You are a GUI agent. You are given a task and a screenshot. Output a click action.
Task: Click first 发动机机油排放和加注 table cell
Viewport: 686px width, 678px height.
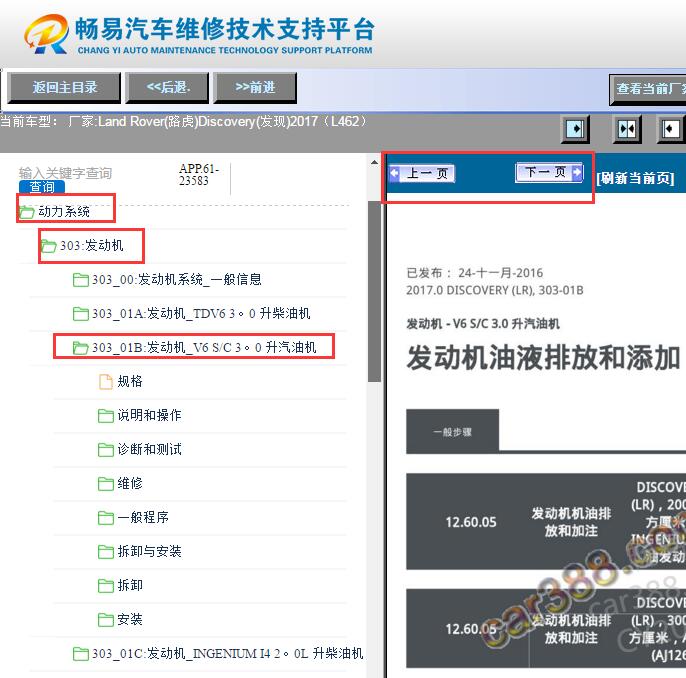tap(571, 522)
